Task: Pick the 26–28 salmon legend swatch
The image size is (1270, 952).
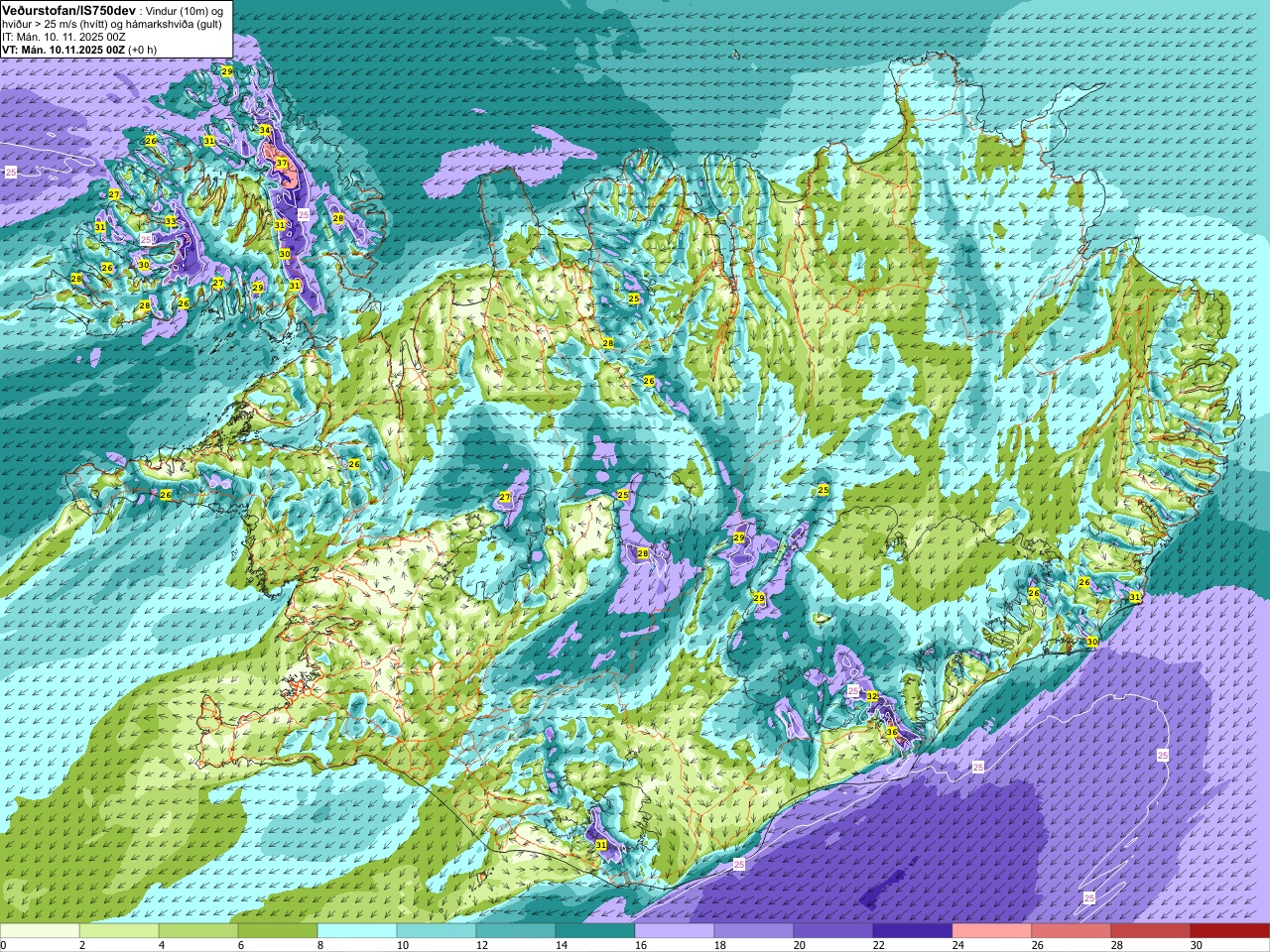Action: tap(1072, 931)
